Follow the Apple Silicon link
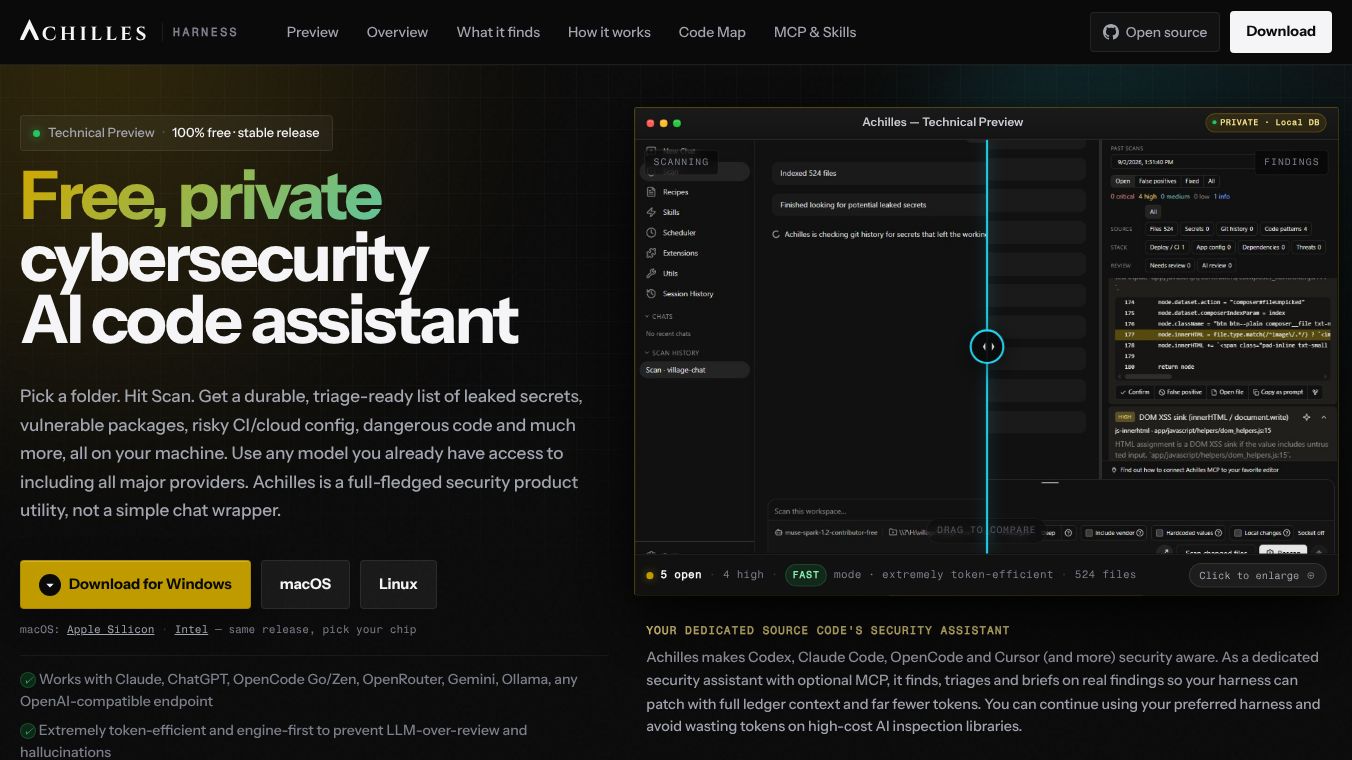The width and height of the screenshot is (1352, 760). tap(111, 630)
